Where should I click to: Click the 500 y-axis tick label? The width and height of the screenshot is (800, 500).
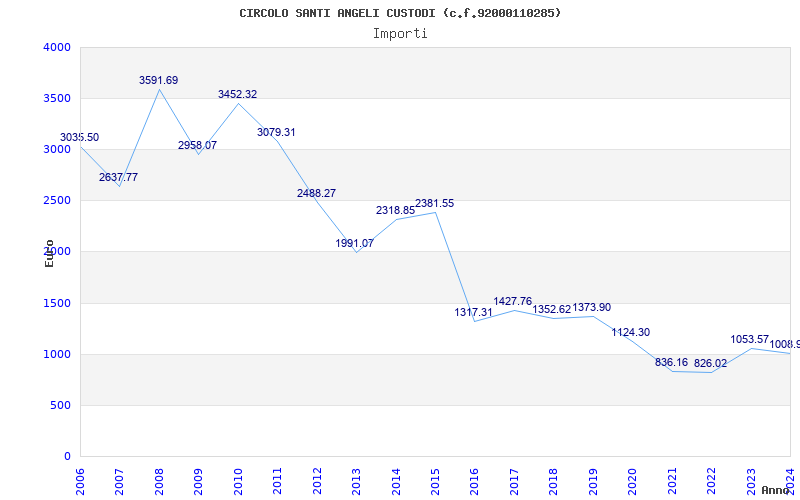pyautogui.click(x=60, y=406)
